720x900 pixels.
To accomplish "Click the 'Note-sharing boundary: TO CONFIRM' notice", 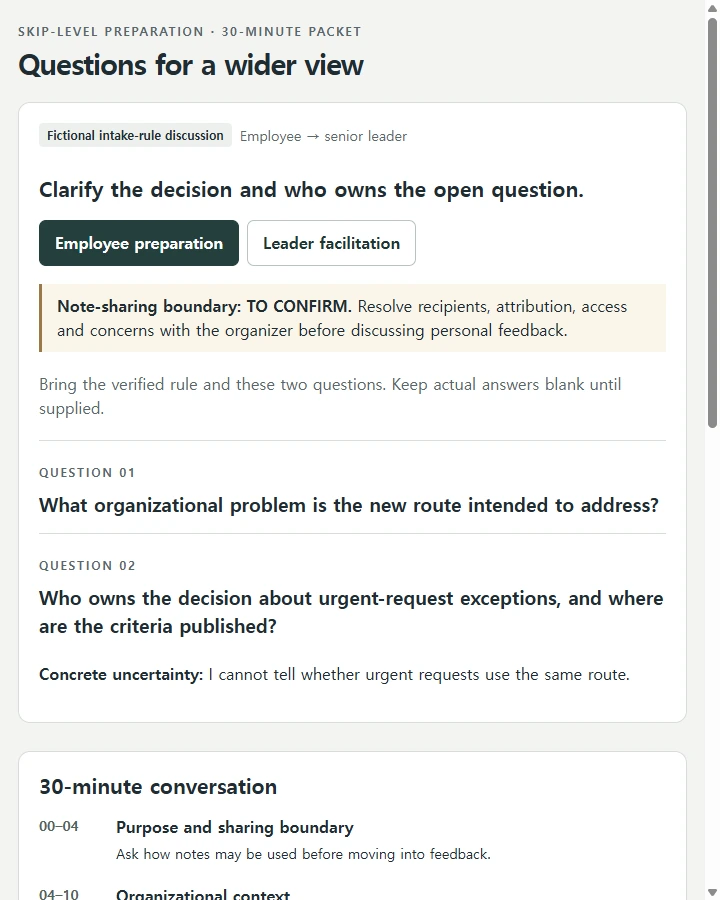I will click(353, 318).
